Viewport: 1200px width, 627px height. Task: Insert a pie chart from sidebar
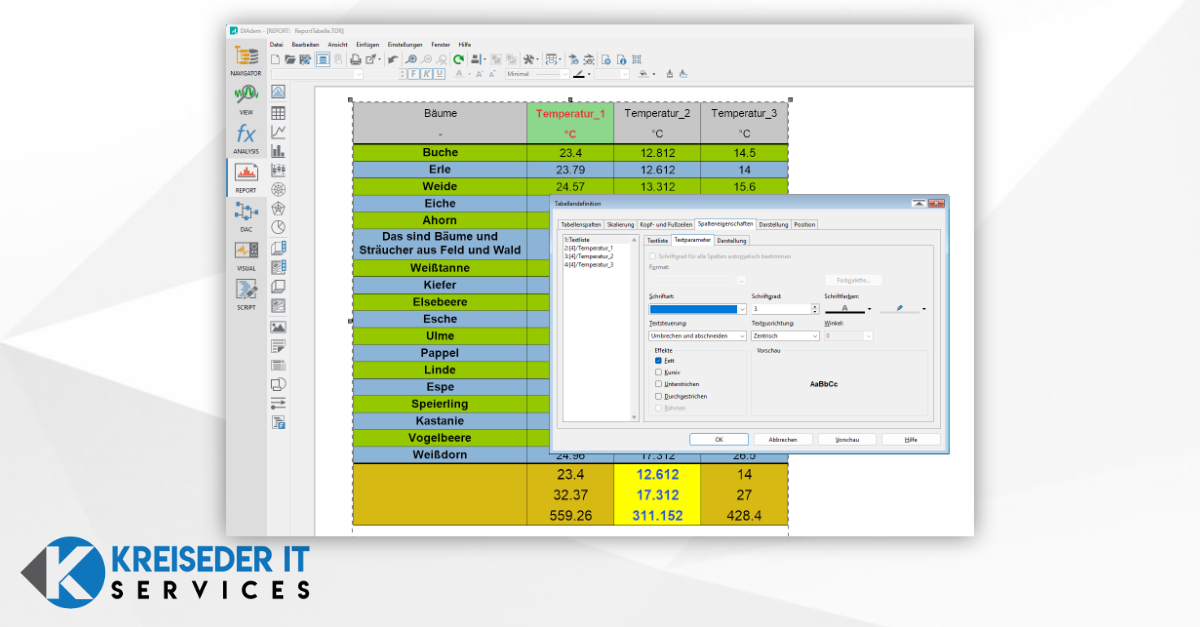tap(279, 227)
